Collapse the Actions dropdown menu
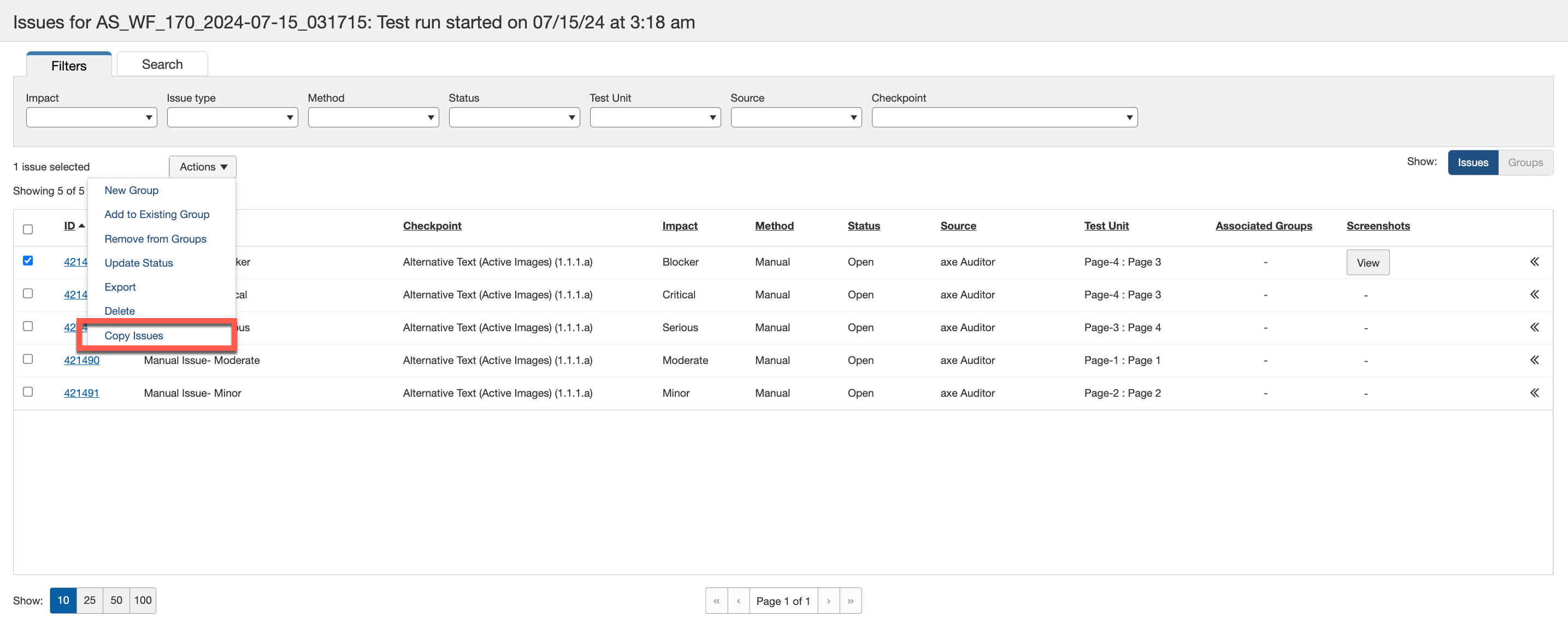The height and width of the screenshot is (623, 1568). coord(203,167)
